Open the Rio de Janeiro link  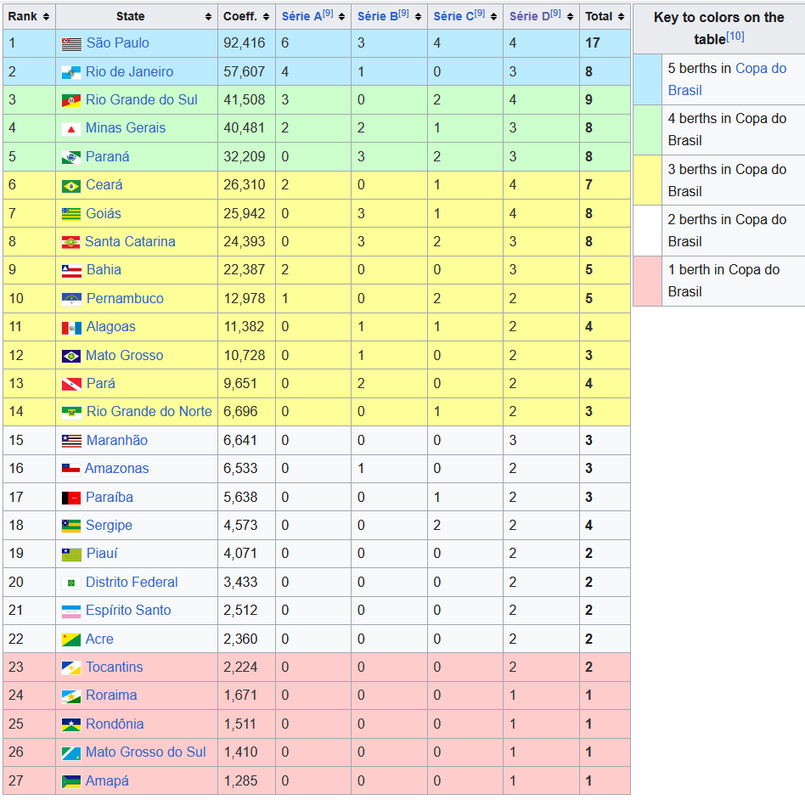pyautogui.click(x=129, y=72)
